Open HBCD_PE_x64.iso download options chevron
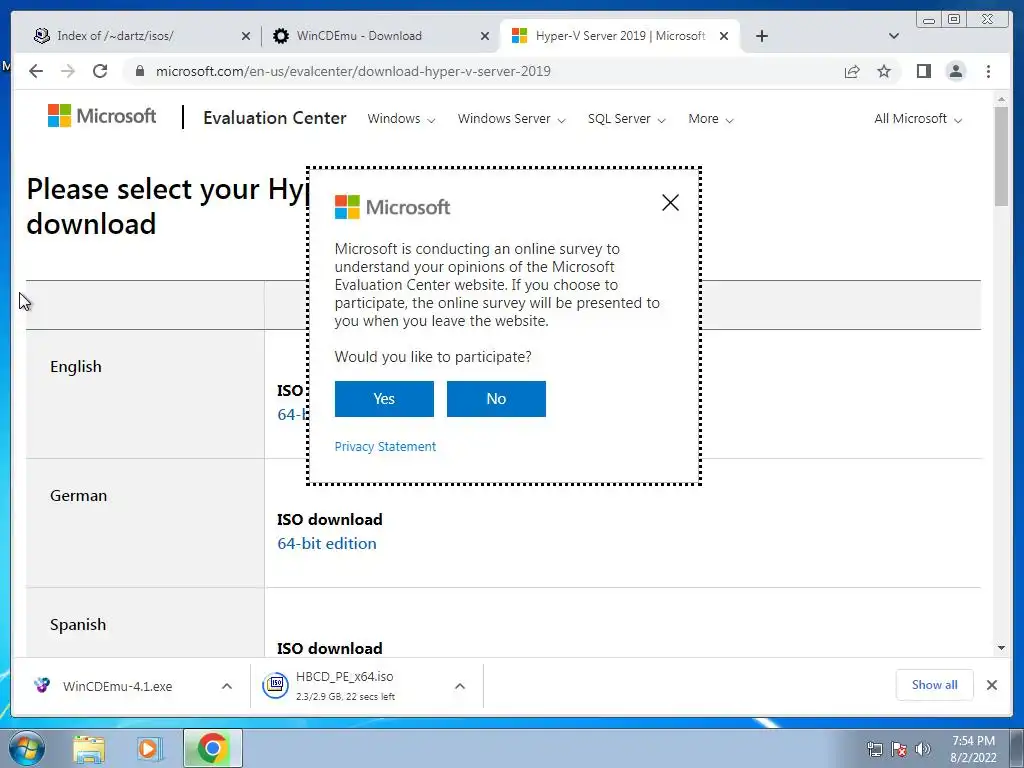This screenshot has height=768, width=1024. [460, 686]
